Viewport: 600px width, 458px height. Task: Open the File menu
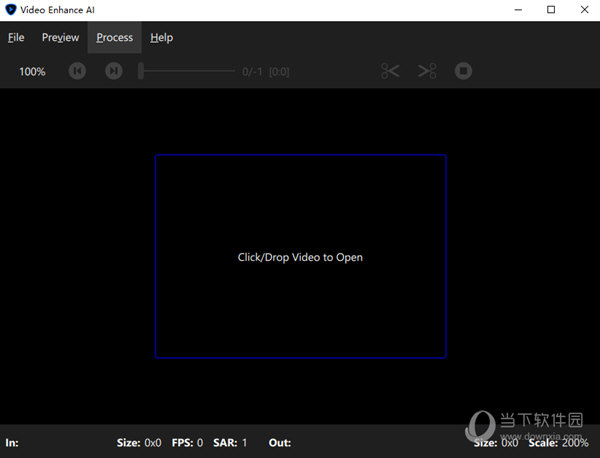click(16, 38)
